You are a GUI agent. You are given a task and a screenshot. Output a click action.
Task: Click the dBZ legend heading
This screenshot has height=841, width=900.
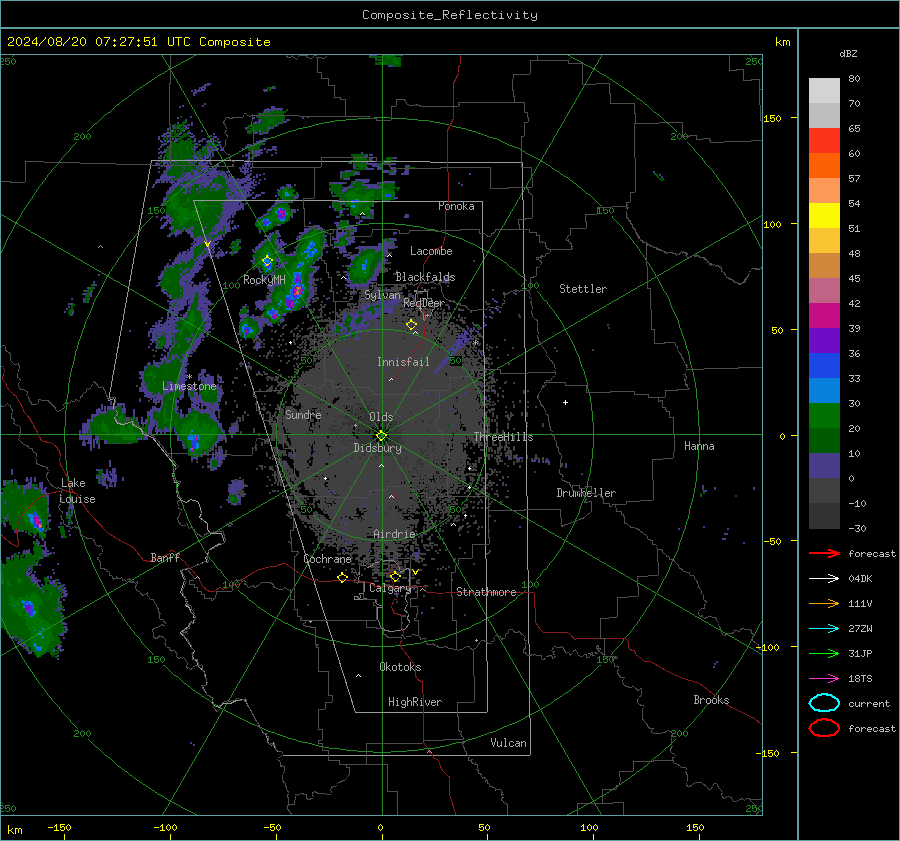coord(848,53)
